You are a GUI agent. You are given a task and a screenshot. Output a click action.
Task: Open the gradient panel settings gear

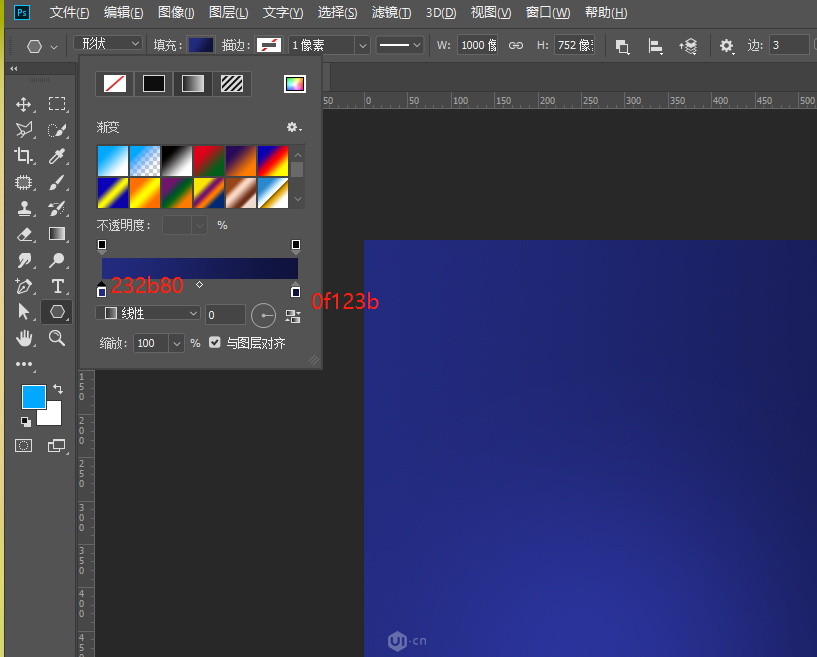coord(293,128)
